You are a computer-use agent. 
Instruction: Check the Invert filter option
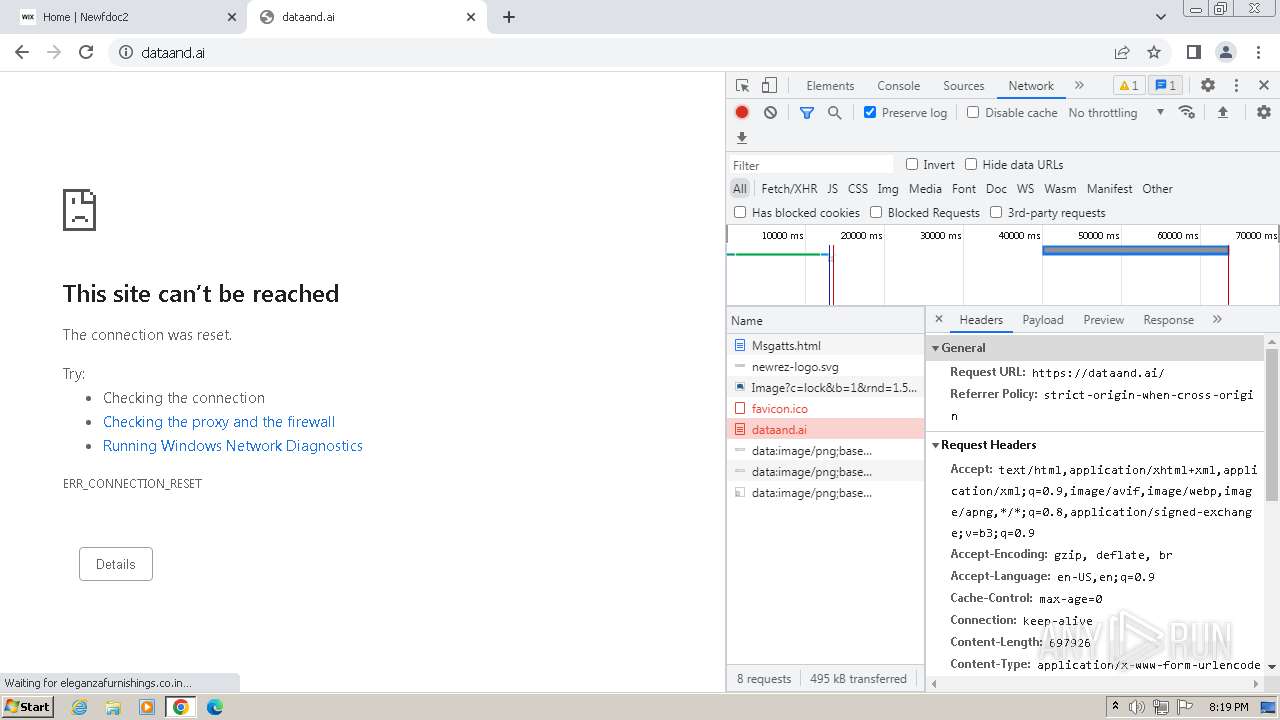[x=912, y=165]
